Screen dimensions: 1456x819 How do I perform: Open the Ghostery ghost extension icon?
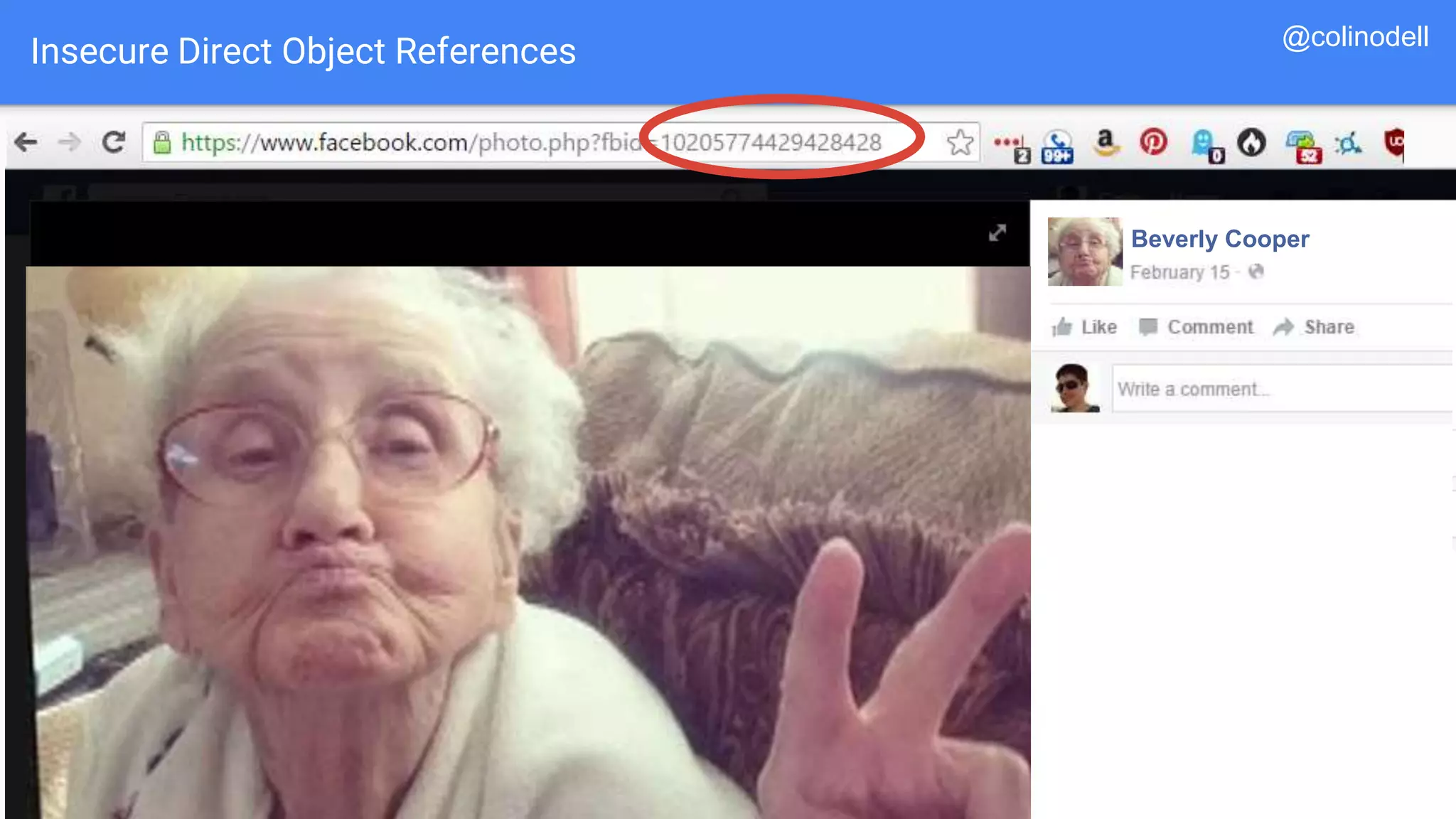tap(1206, 146)
